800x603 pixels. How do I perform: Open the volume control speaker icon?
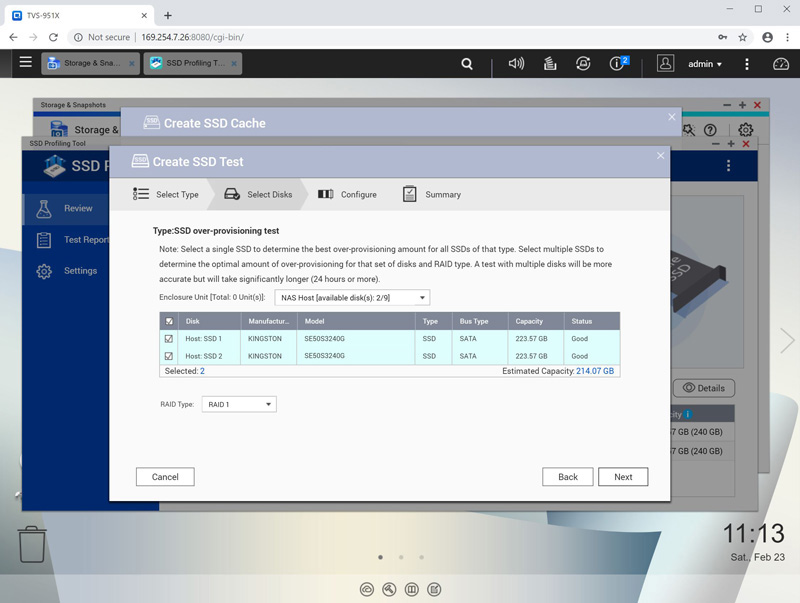click(516, 63)
